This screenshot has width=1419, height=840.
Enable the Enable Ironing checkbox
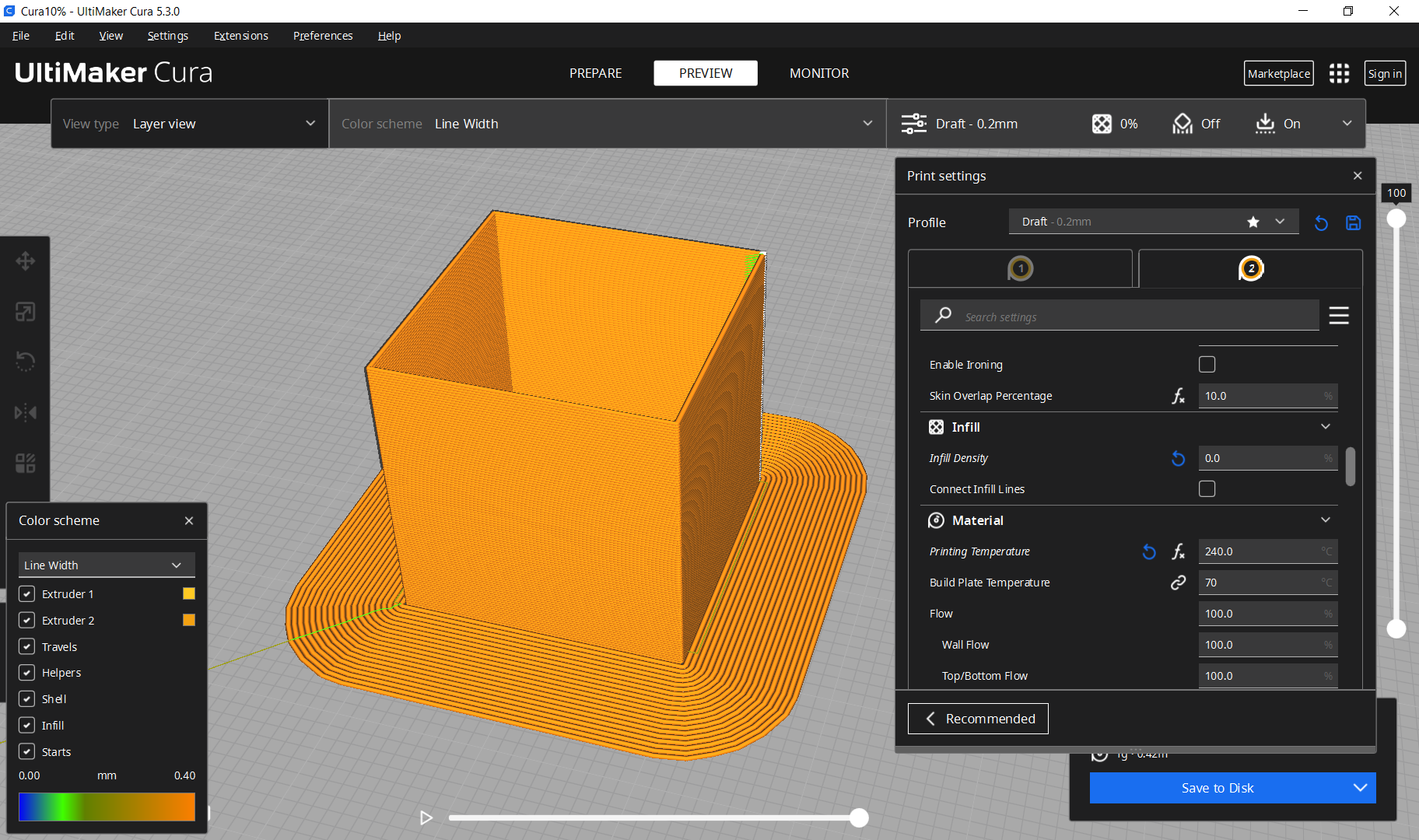tap(1207, 363)
